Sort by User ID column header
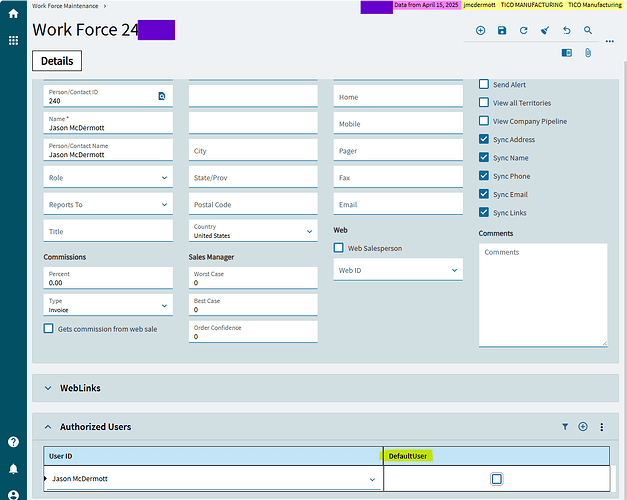Screen dimensions: 627x500 pos(213,456)
